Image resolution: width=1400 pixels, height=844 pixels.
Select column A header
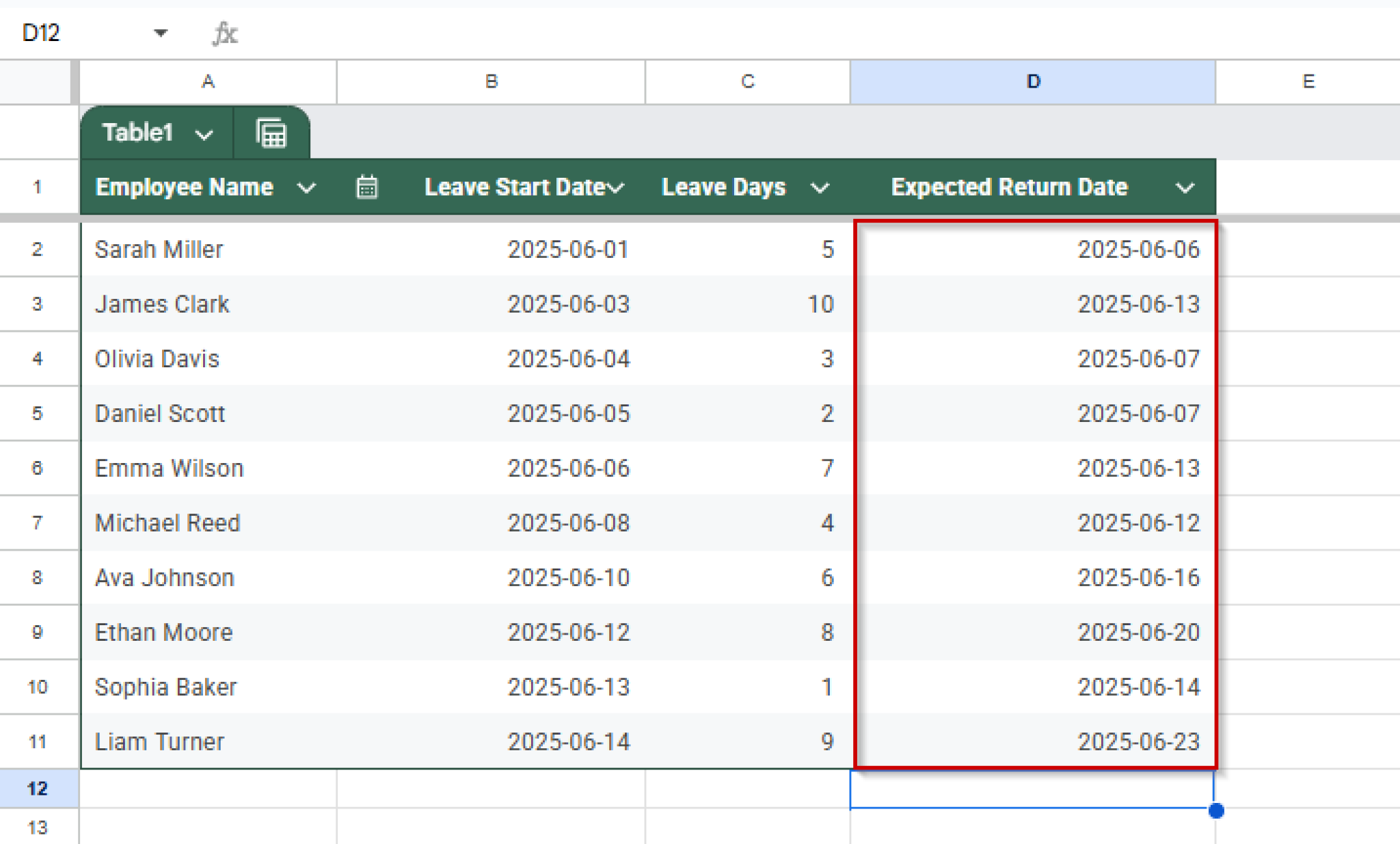[208, 82]
